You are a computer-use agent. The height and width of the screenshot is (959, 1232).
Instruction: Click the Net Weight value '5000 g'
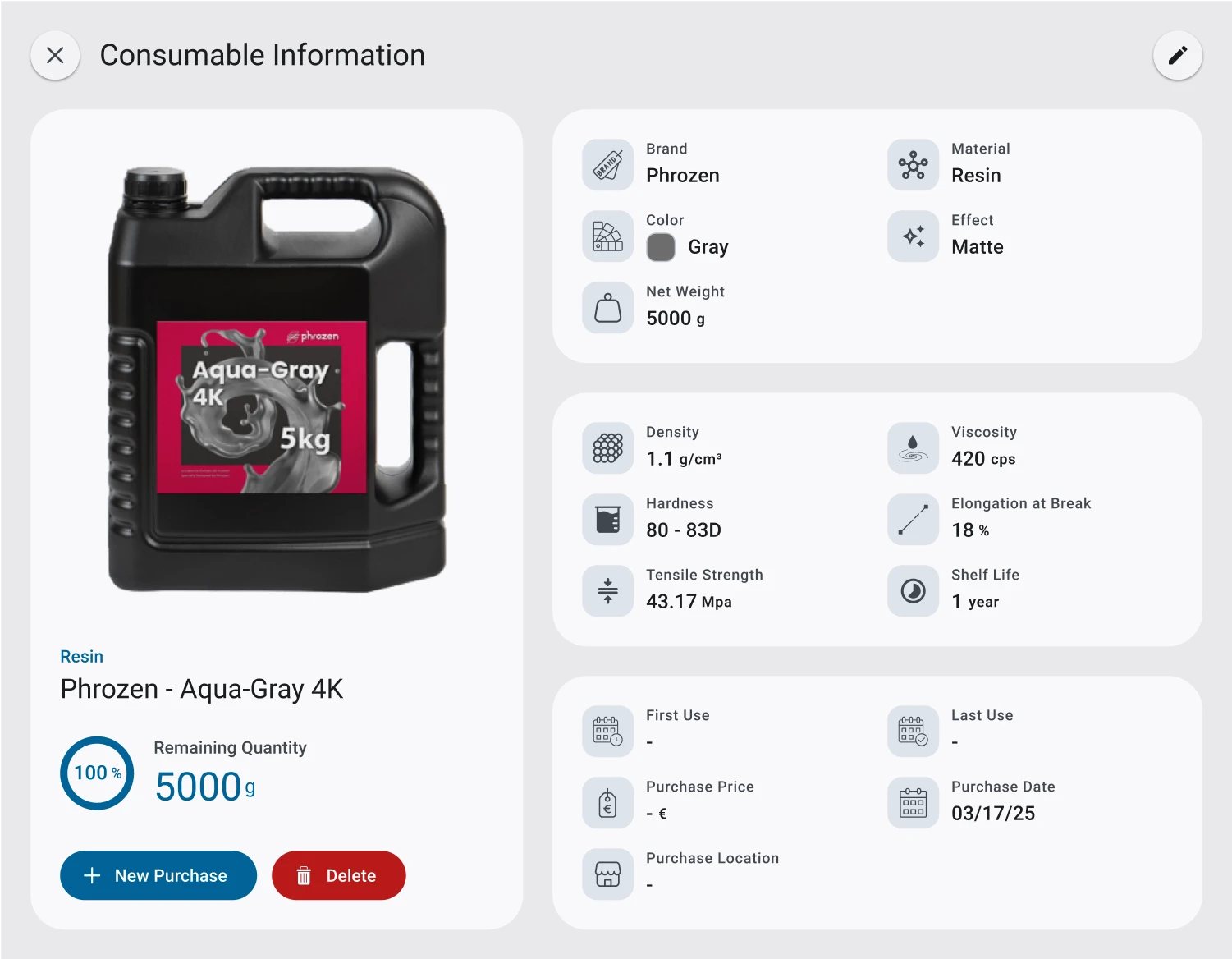click(676, 319)
